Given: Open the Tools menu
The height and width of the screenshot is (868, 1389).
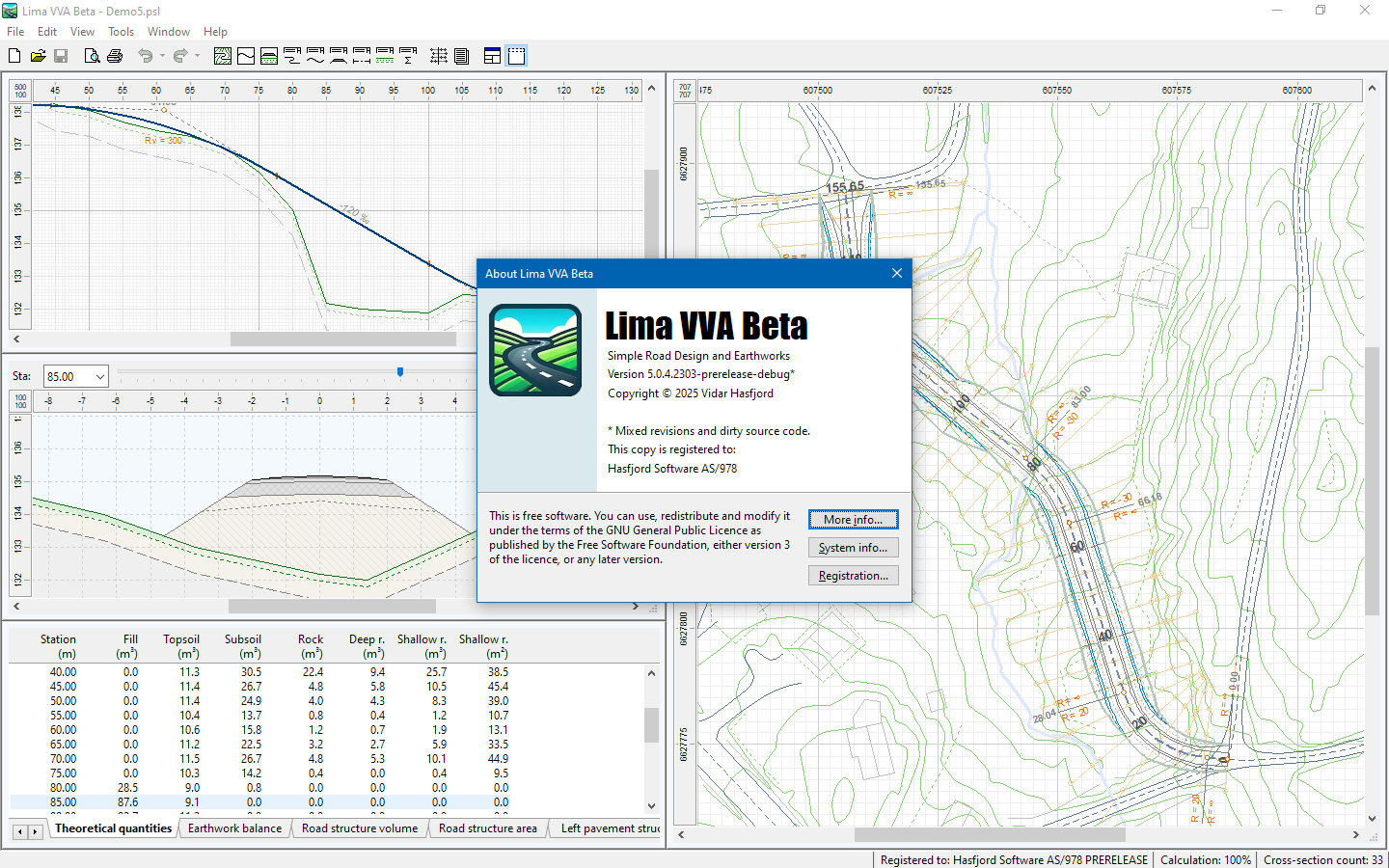Looking at the screenshot, I should click(121, 32).
